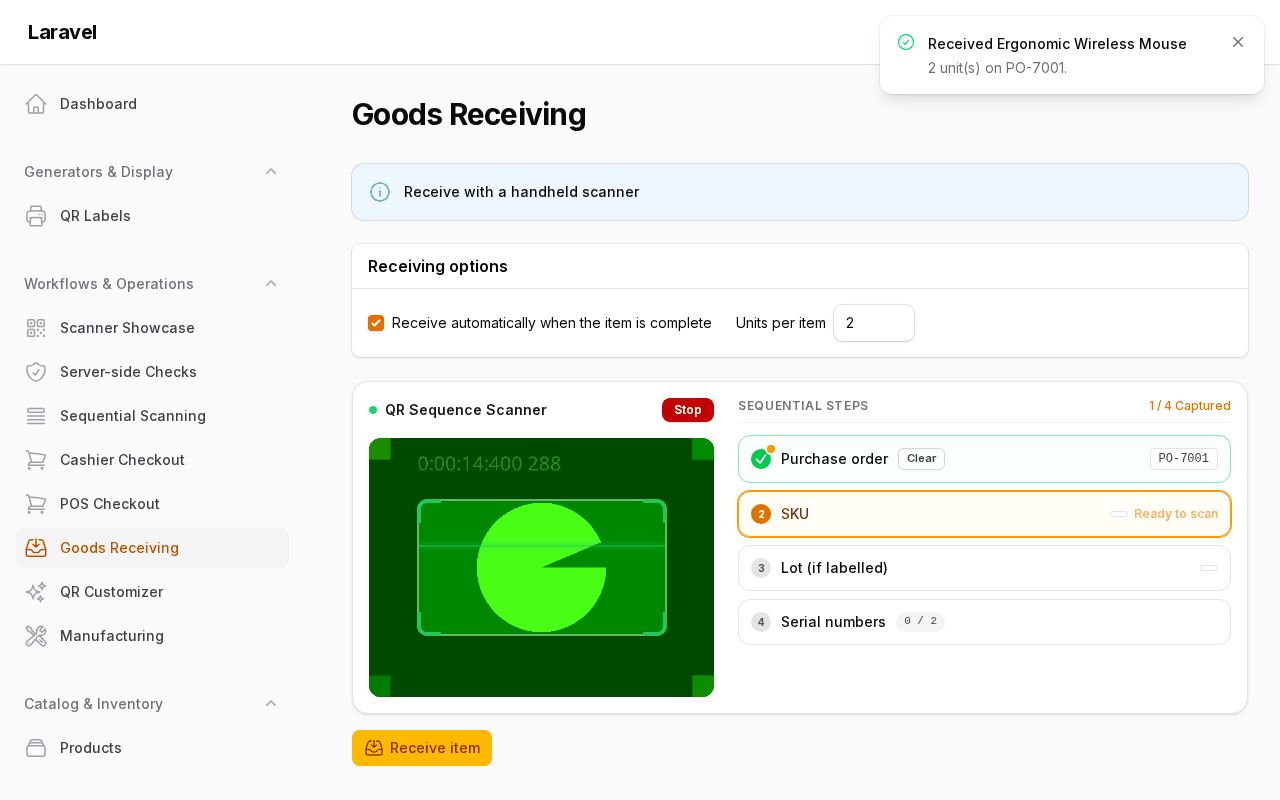Select the SKU step row
The image size is (1280, 800).
click(x=984, y=514)
